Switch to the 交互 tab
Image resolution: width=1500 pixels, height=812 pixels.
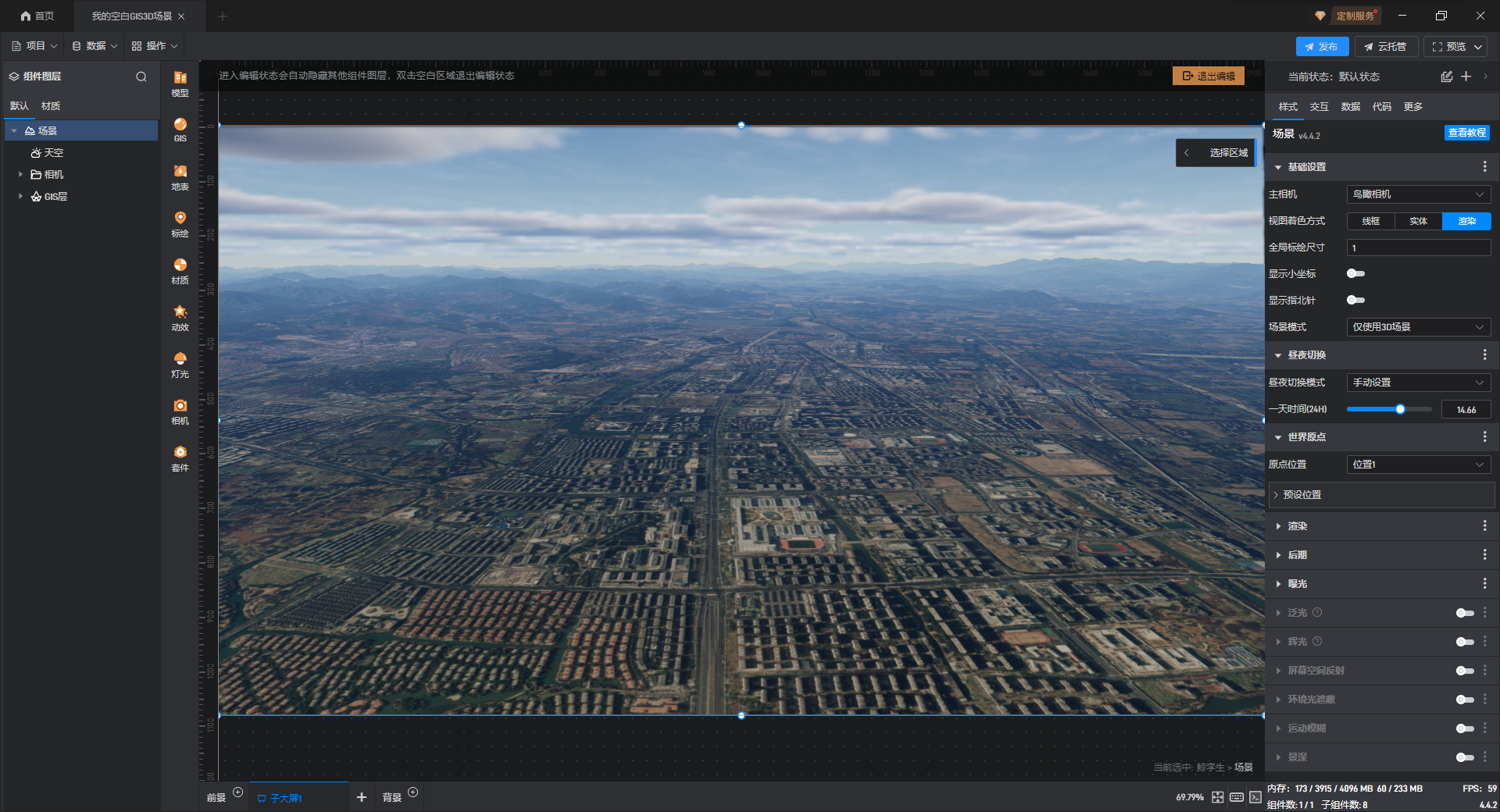pyautogui.click(x=1319, y=107)
